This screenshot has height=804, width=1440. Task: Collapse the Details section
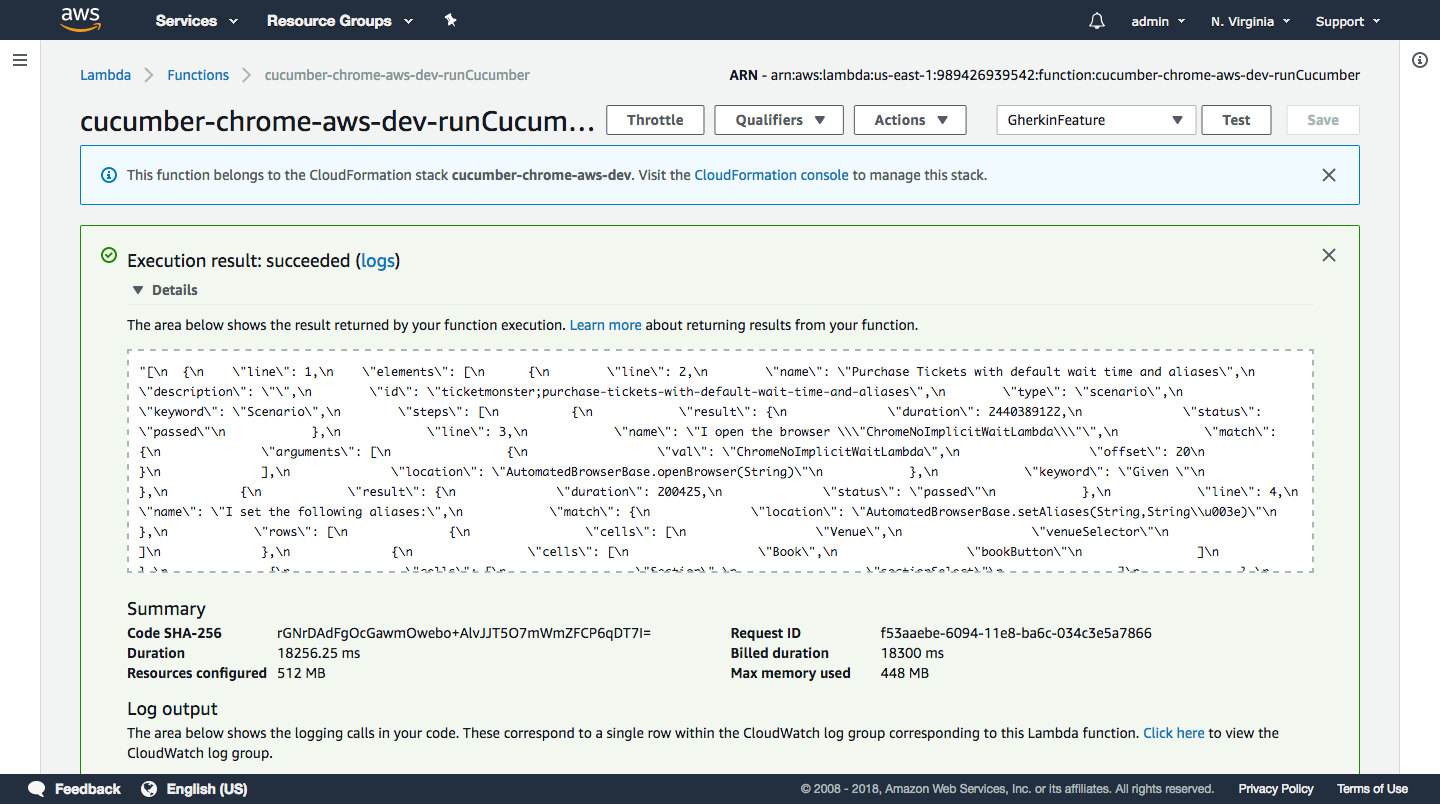coord(138,290)
